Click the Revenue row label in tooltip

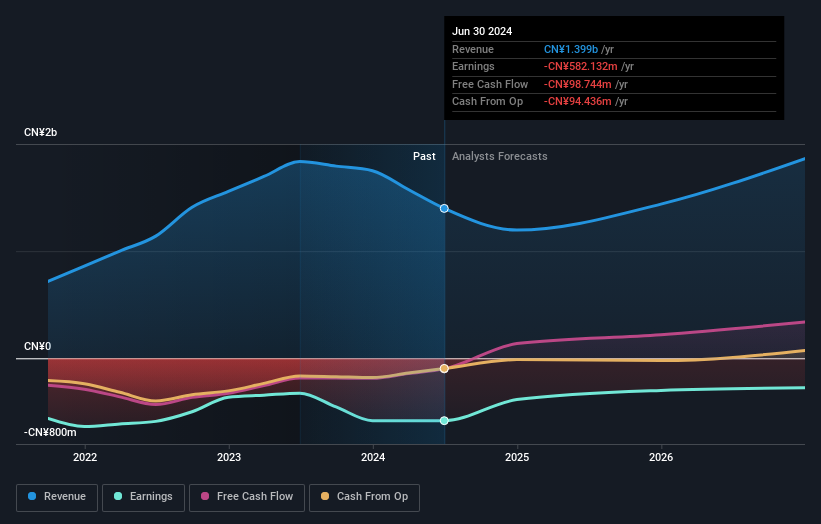pyautogui.click(x=473, y=49)
